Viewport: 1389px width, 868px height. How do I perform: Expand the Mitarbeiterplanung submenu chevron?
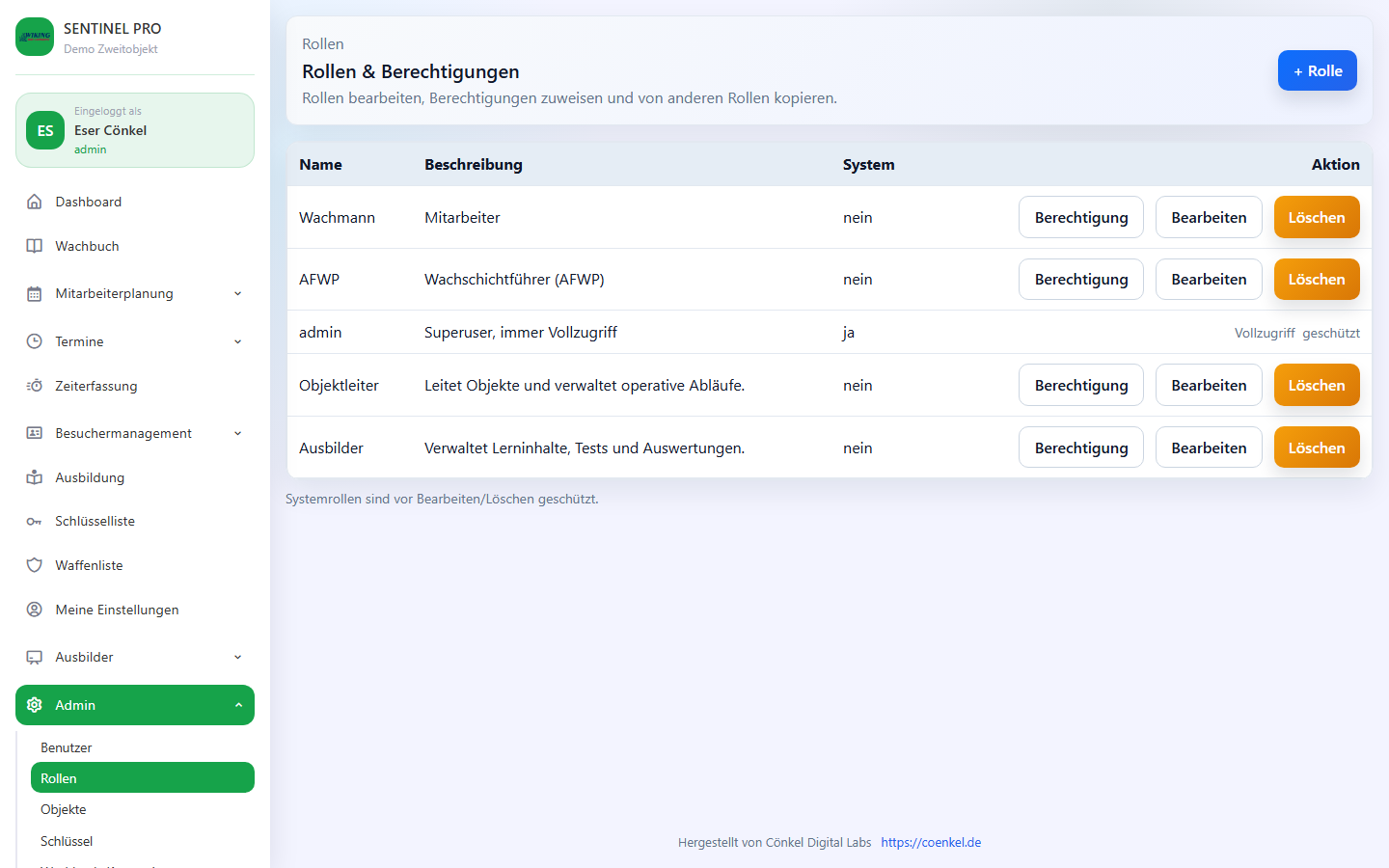(x=238, y=294)
